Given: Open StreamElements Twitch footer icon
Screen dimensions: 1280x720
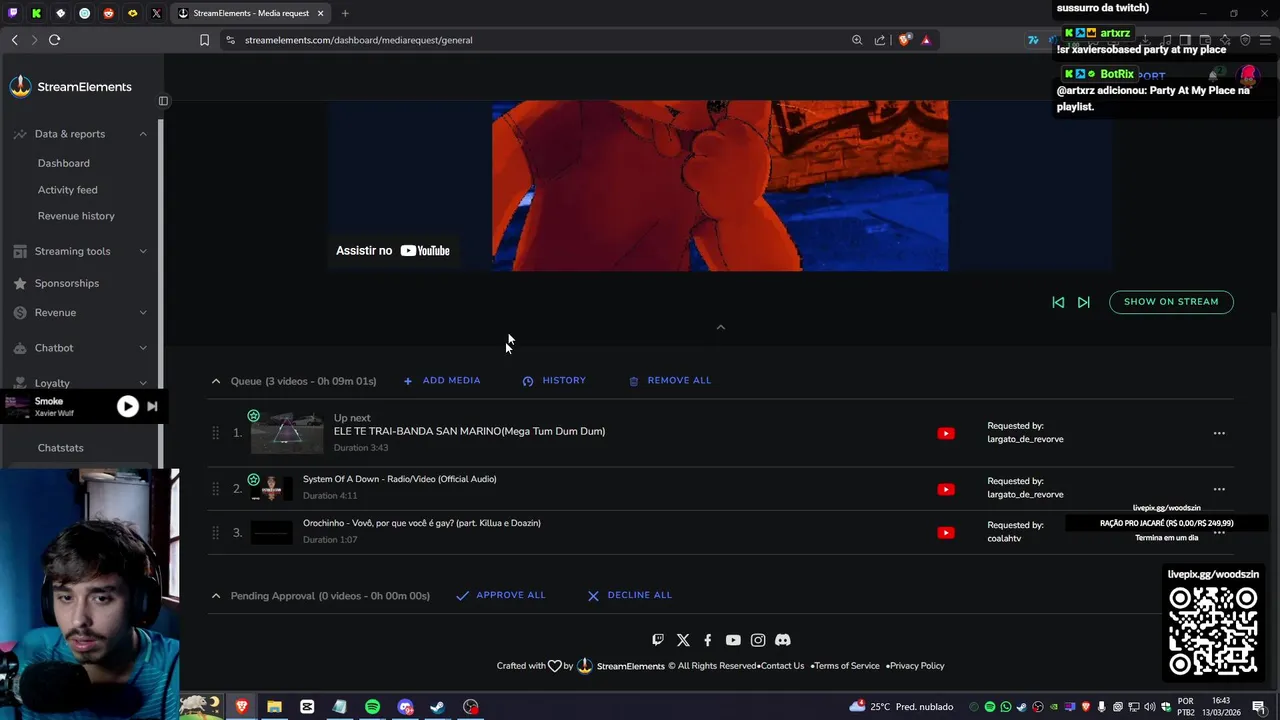Looking at the screenshot, I should click(658, 640).
